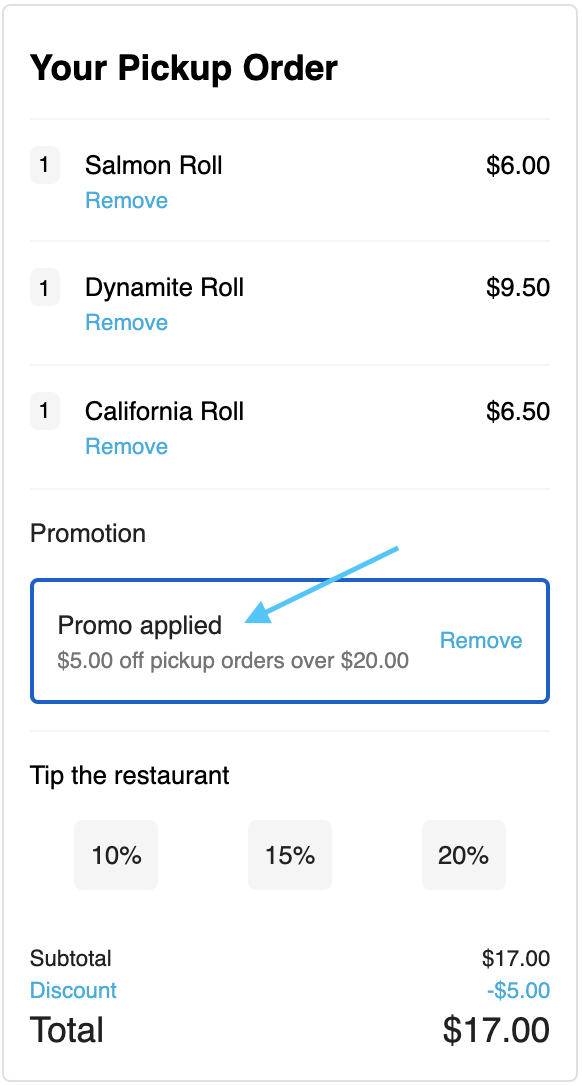Click the promo description text

(233, 660)
